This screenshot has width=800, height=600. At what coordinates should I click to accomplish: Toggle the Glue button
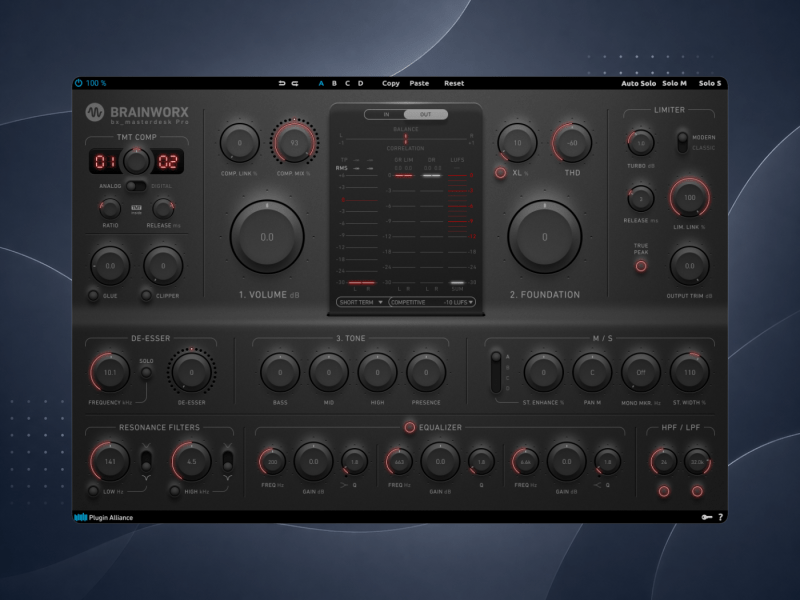[93, 295]
